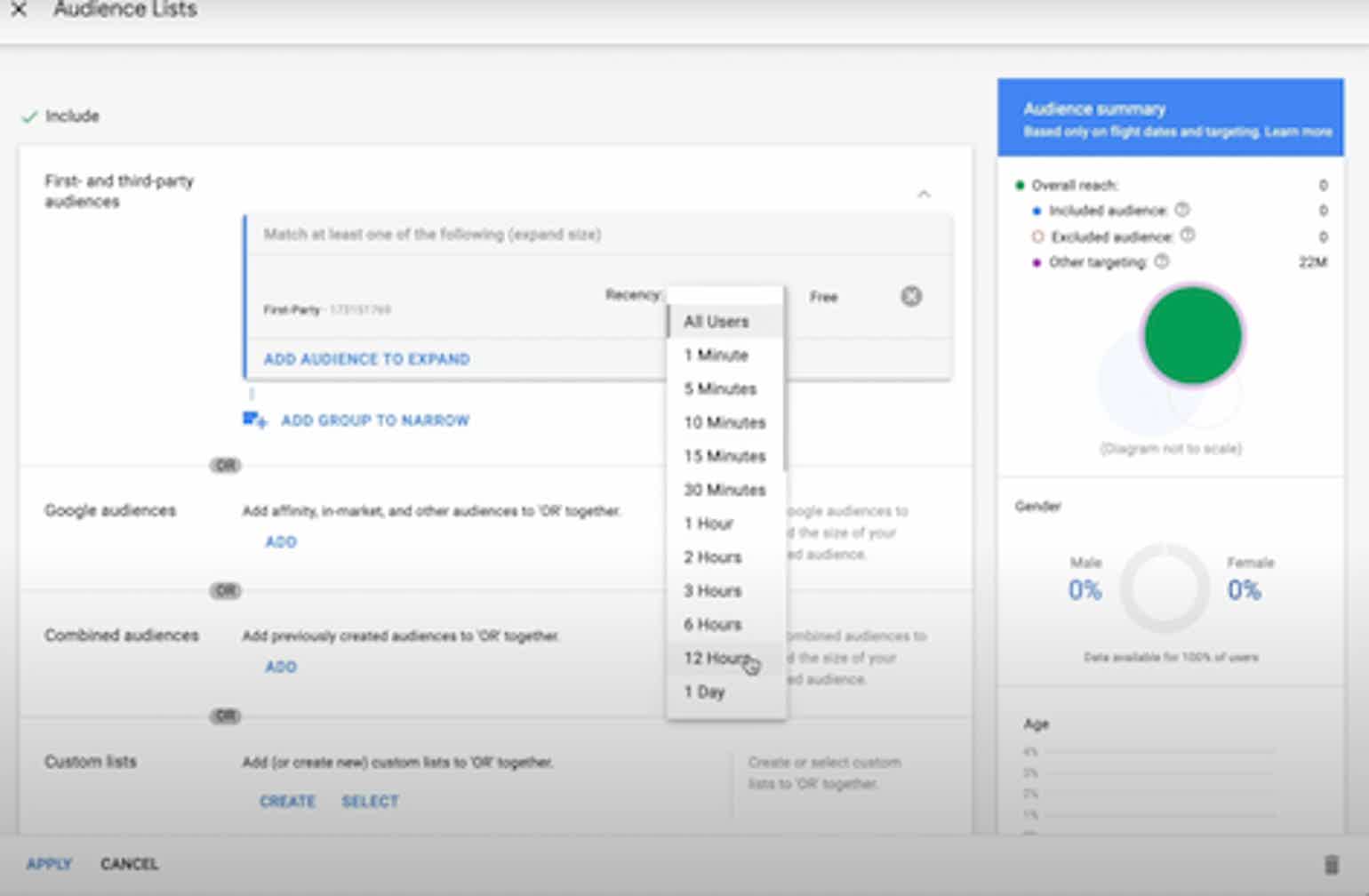Screen dimensions: 1369x896
Task: Choose 30 Minutes recency option
Action: click(724, 489)
